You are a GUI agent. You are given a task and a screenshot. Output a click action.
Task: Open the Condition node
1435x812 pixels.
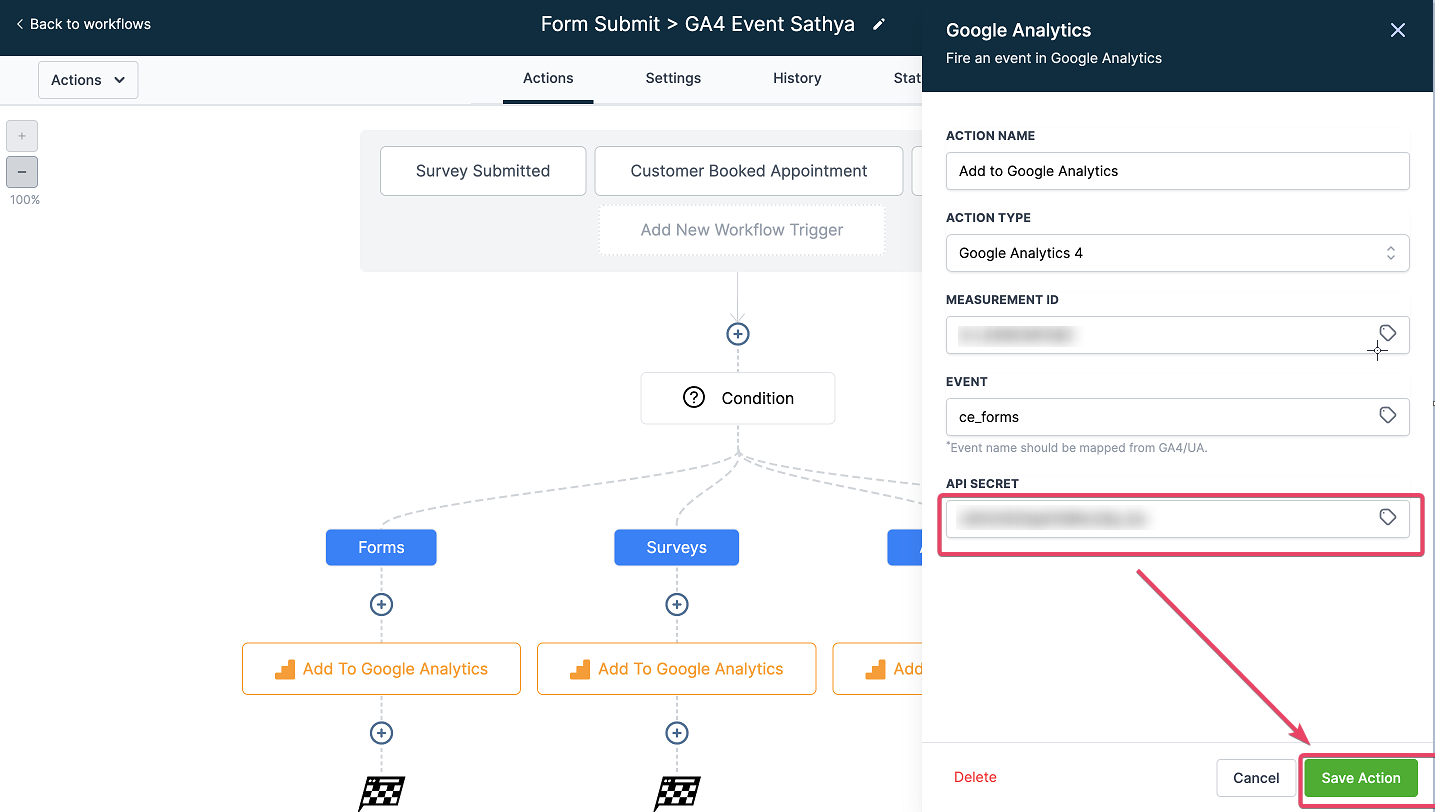click(x=738, y=398)
